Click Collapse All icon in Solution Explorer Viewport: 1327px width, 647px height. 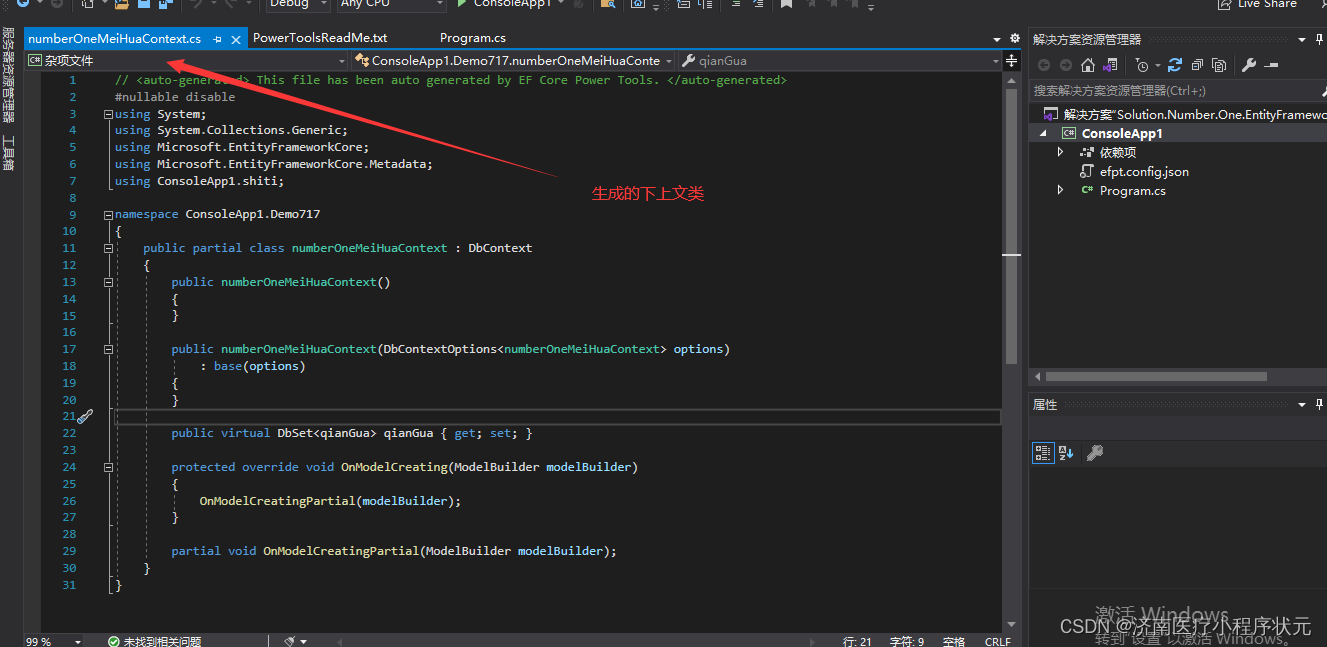1197,65
